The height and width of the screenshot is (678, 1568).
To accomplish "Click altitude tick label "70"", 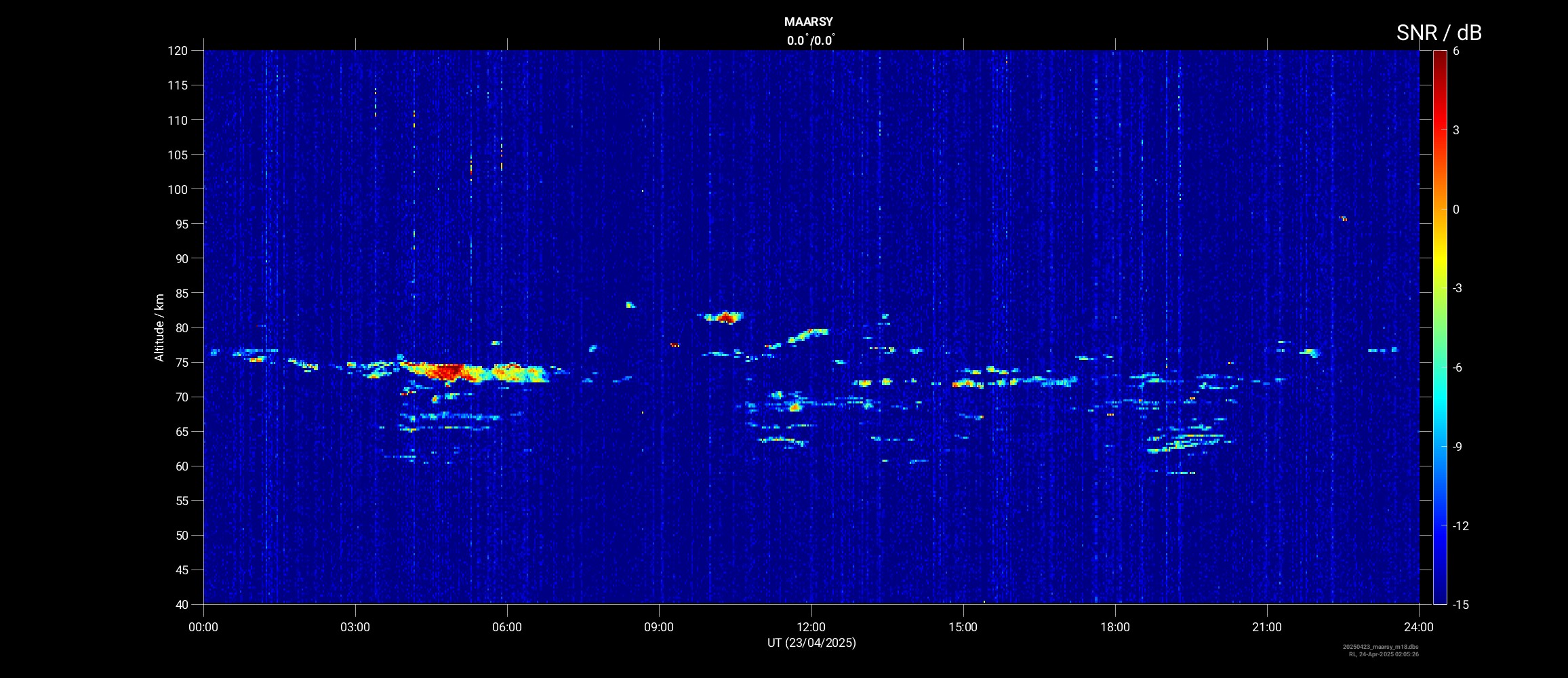I will tap(181, 397).
